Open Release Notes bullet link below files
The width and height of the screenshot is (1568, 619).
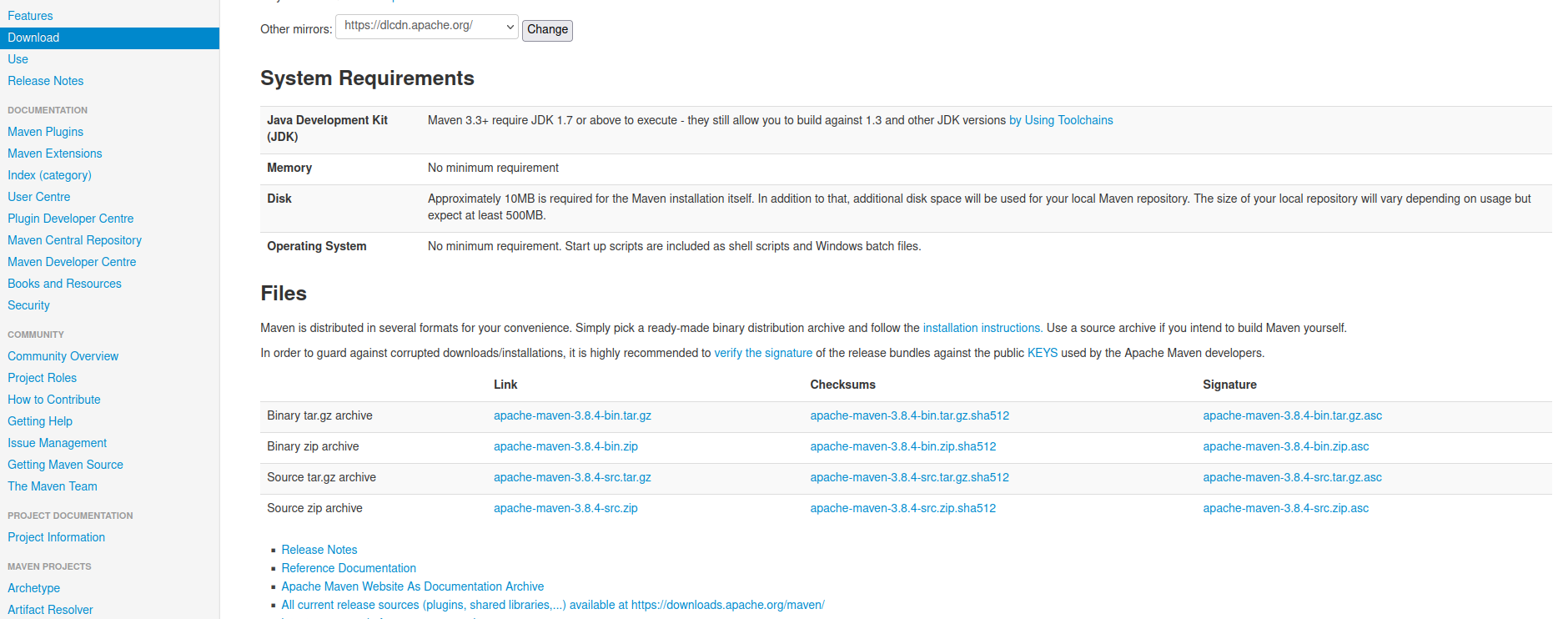(319, 550)
